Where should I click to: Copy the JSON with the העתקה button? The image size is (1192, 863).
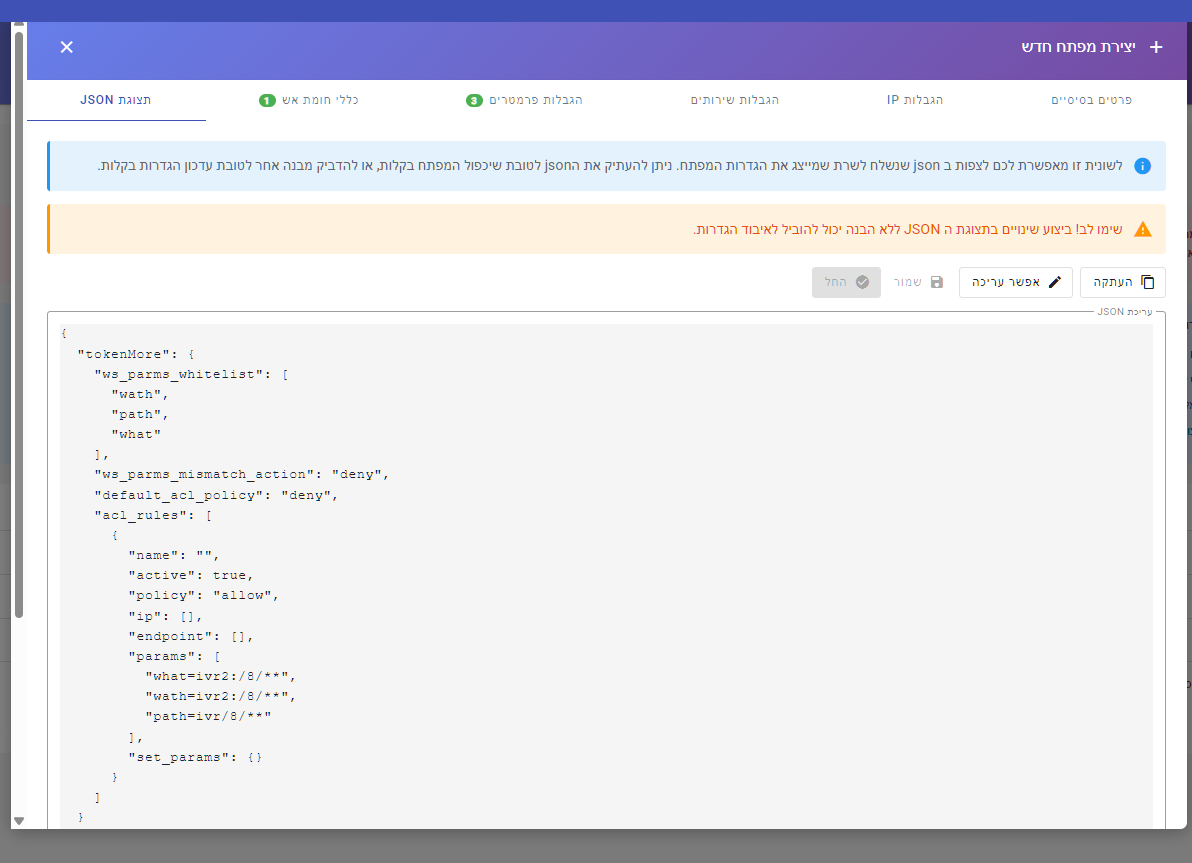click(1122, 282)
